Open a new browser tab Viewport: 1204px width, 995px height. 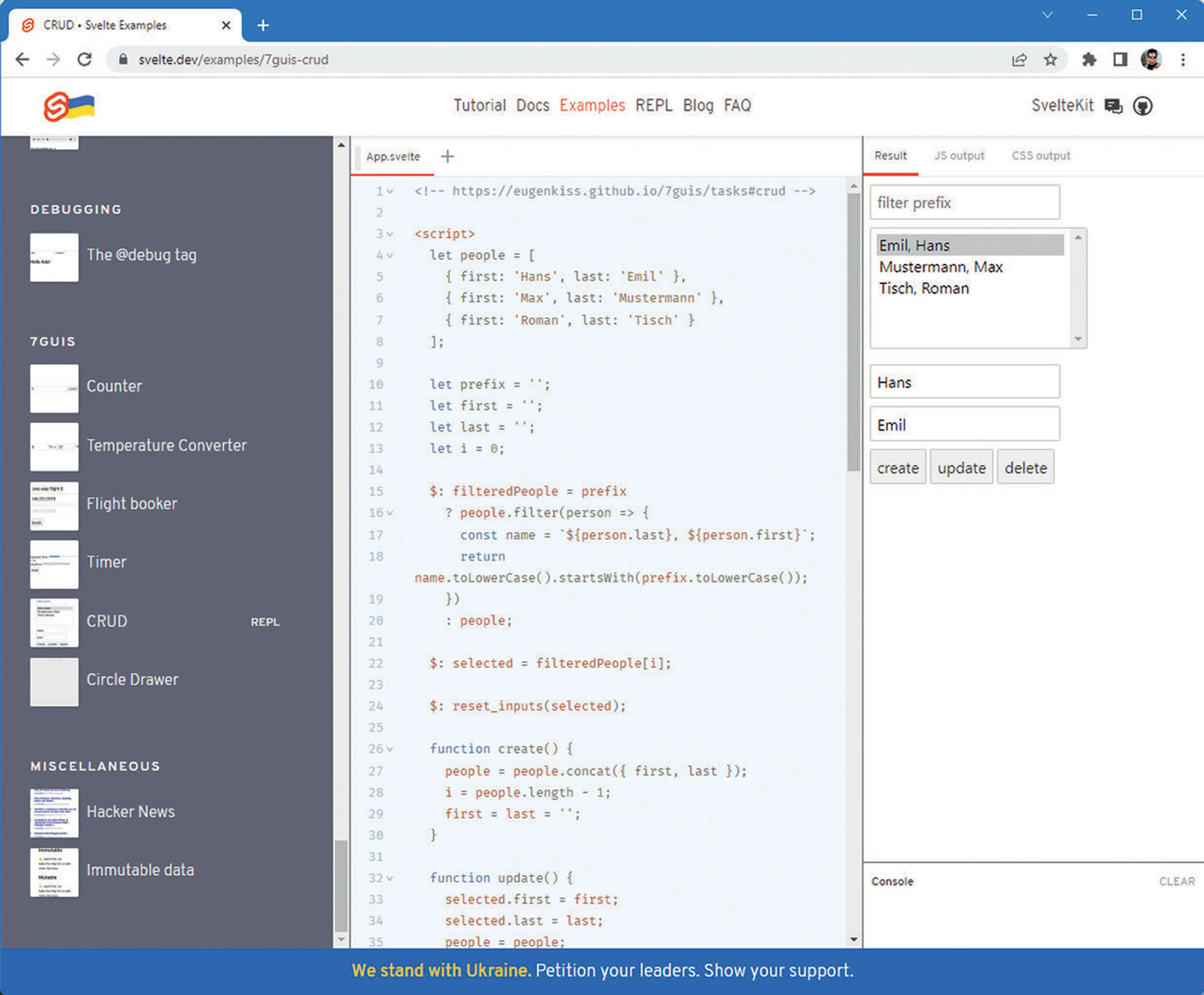click(x=263, y=25)
